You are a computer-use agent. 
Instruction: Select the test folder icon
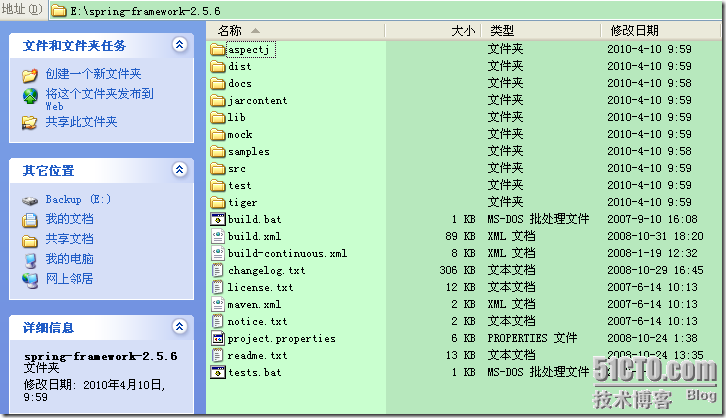point(218,186)
